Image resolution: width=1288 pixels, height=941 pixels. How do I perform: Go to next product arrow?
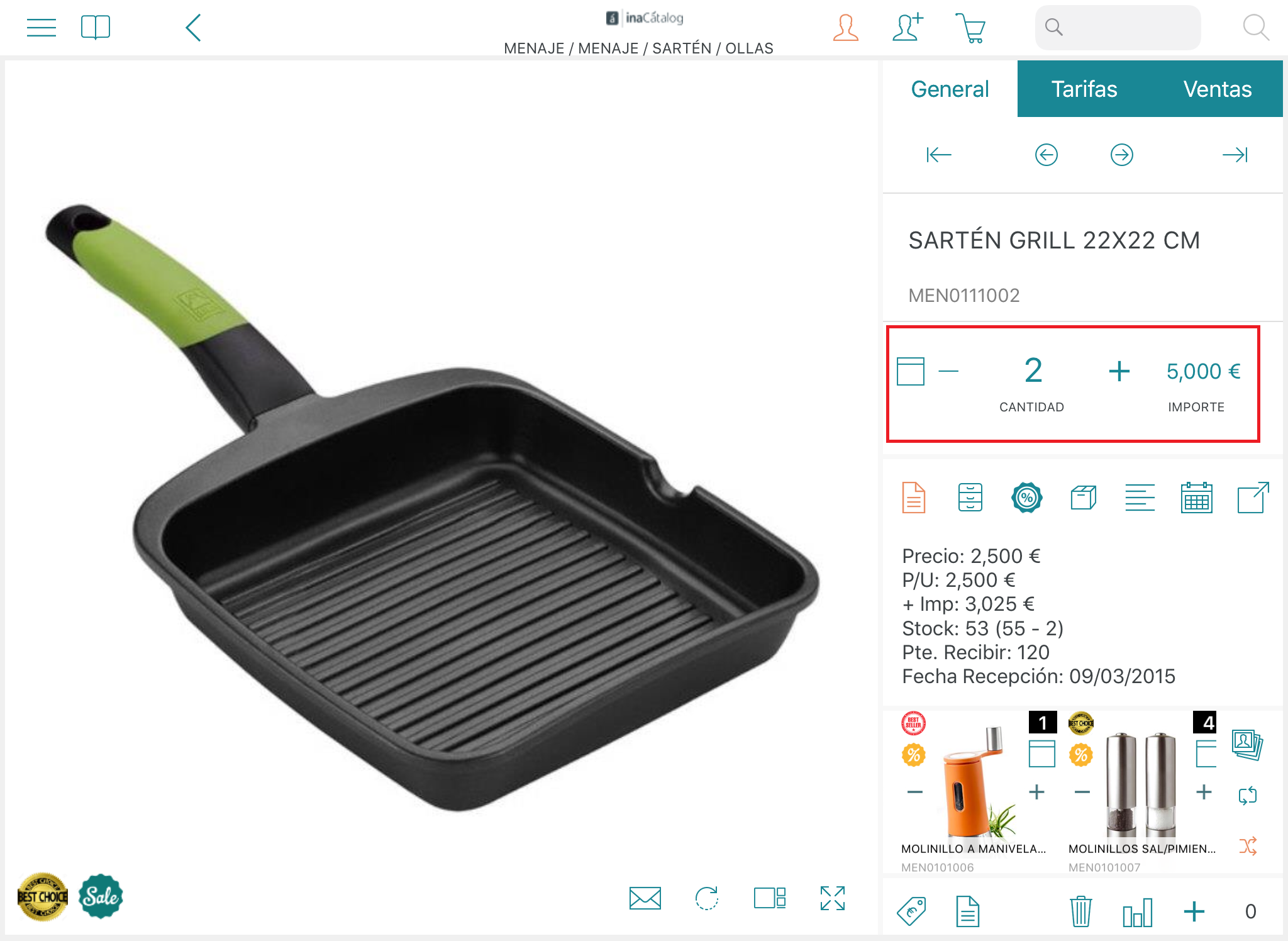tap(1122, 155)
